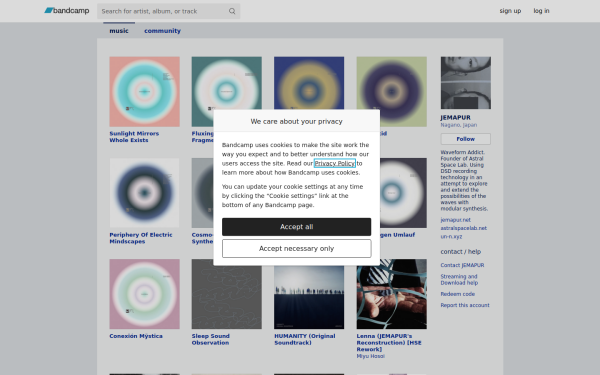600x375 pixels.
Task: Click Lenna (JEMAPUR's Reconstruction) title
Action: [x=389, y=342]
